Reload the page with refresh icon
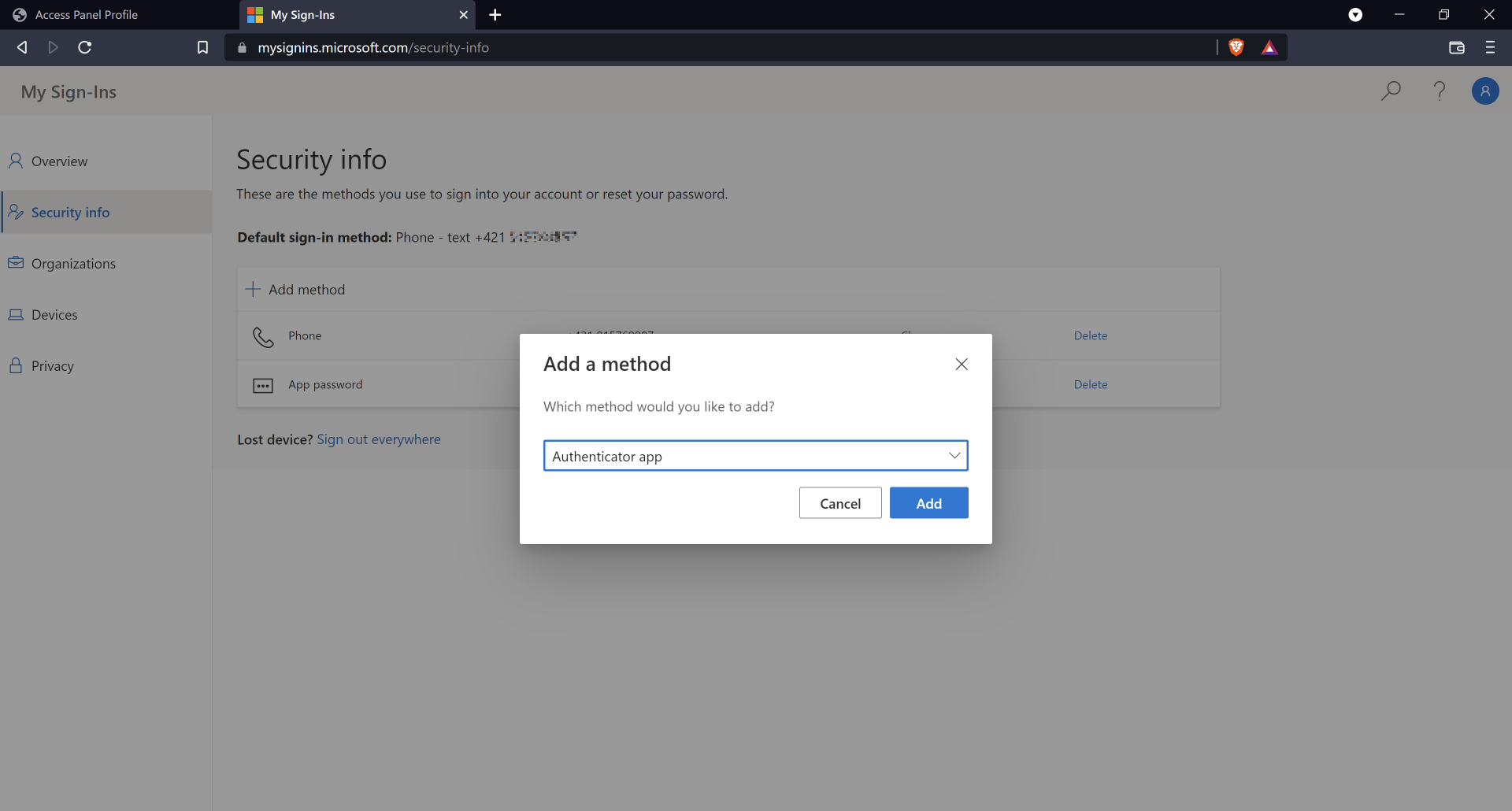 tap(85, 48)
